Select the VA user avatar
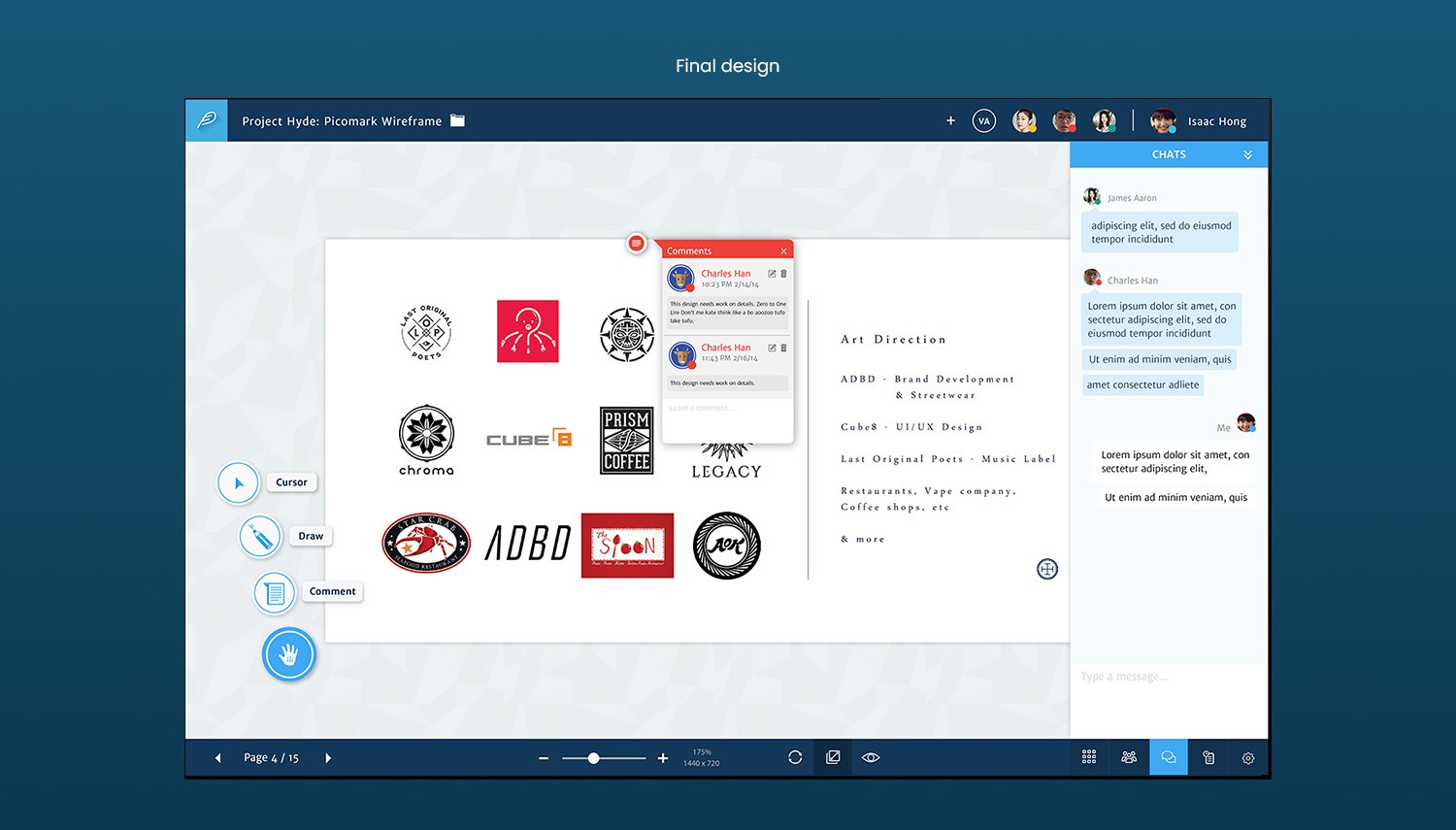The height and width of the screenshot is (830, 1456). (984, 120)
